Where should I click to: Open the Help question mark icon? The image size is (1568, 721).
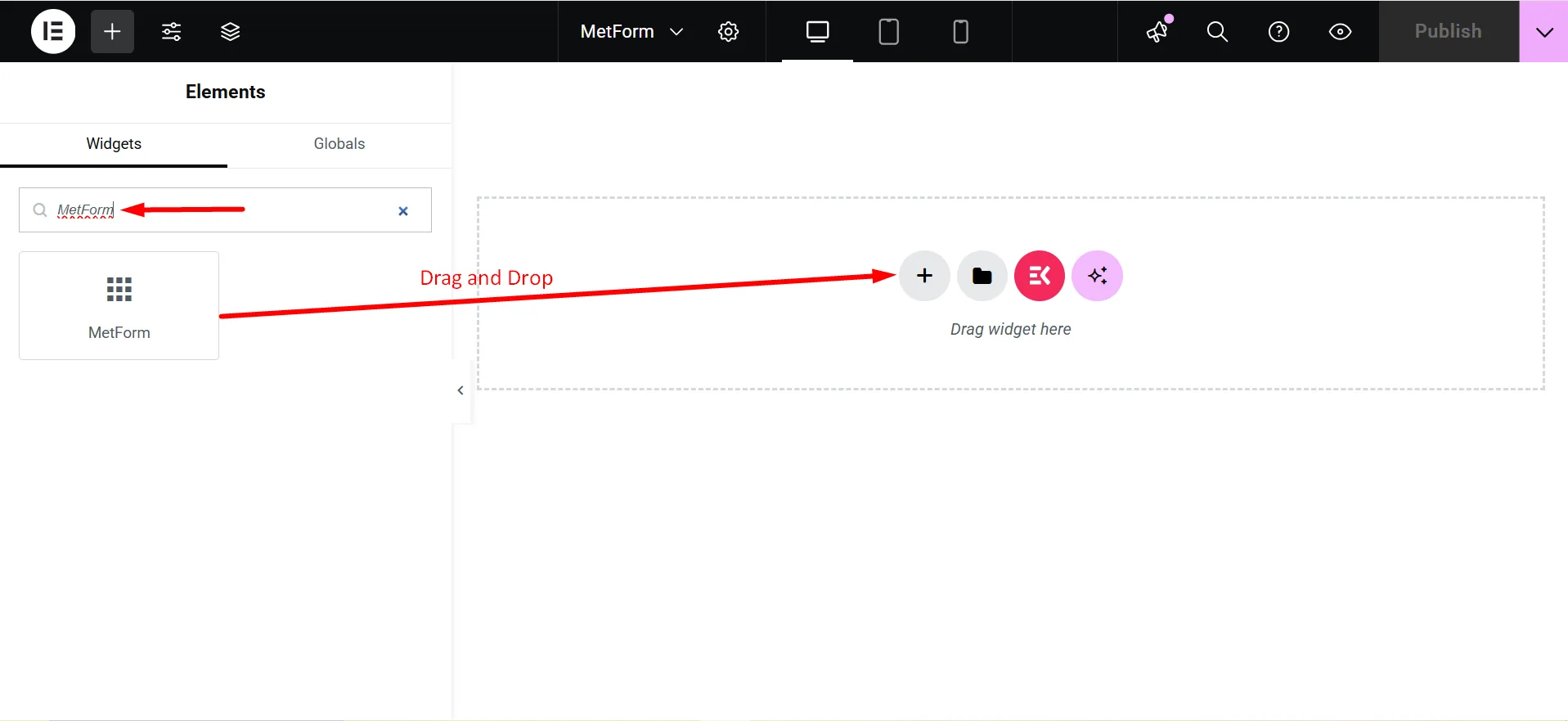coord(1278,31)
